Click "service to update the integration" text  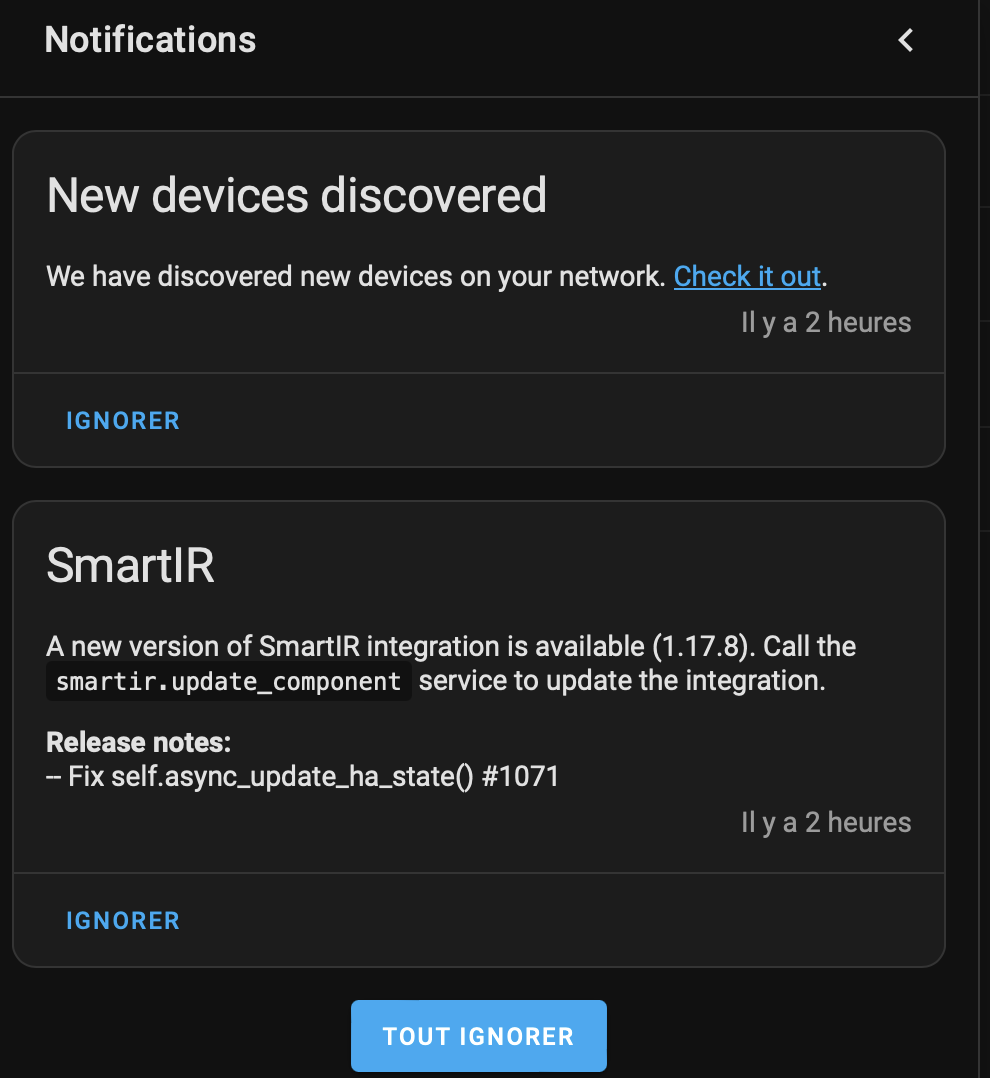point(622,681)
